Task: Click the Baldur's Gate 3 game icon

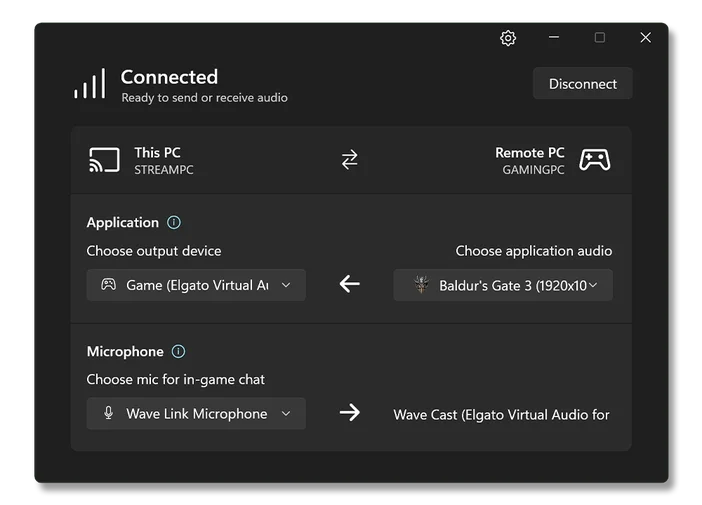Action: pos(422,285)
